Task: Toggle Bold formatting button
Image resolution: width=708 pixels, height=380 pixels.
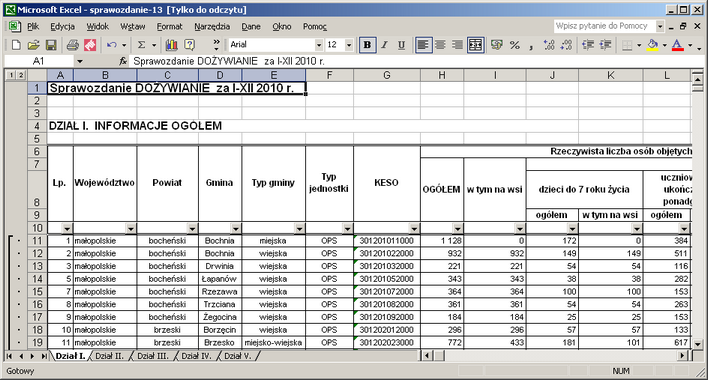Action: point(367,45)
